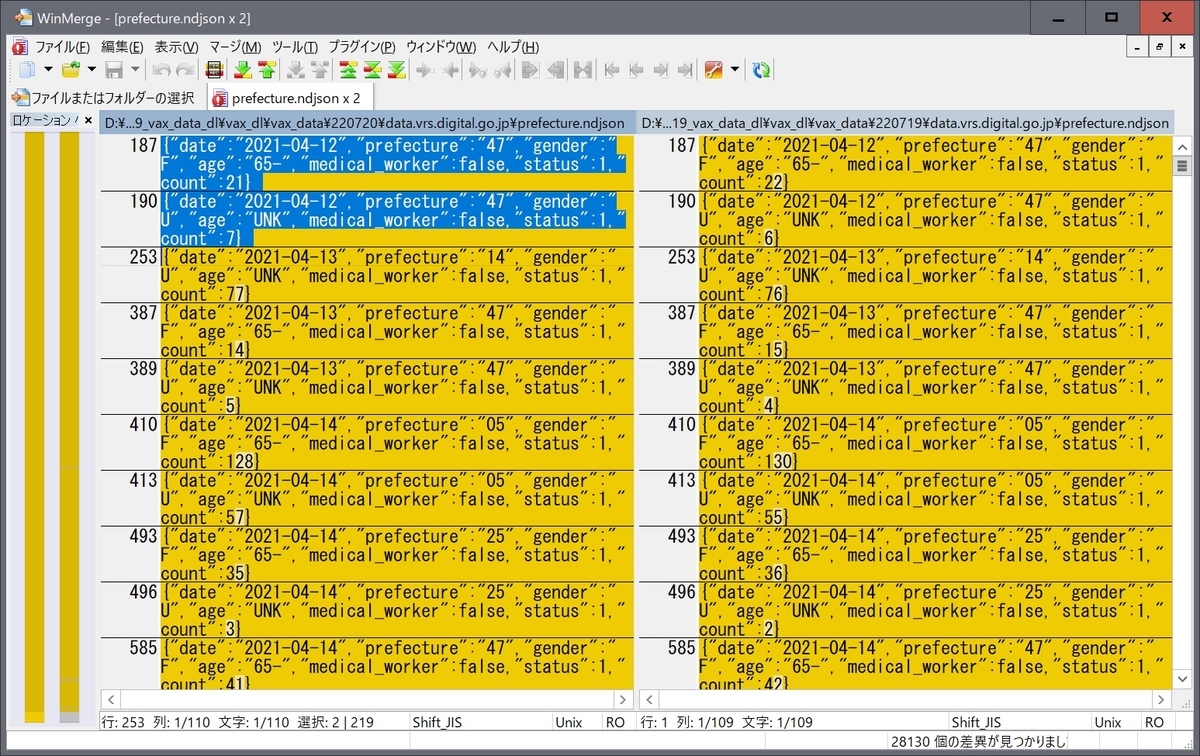Click the WinMerge document icon in menu bar
Screen dimensions: 1200x756
pyautogui.click(x=18, y=47)
